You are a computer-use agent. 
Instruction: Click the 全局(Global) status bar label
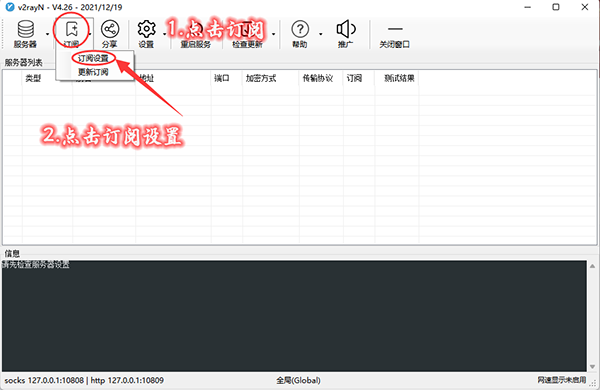(298, 380)
